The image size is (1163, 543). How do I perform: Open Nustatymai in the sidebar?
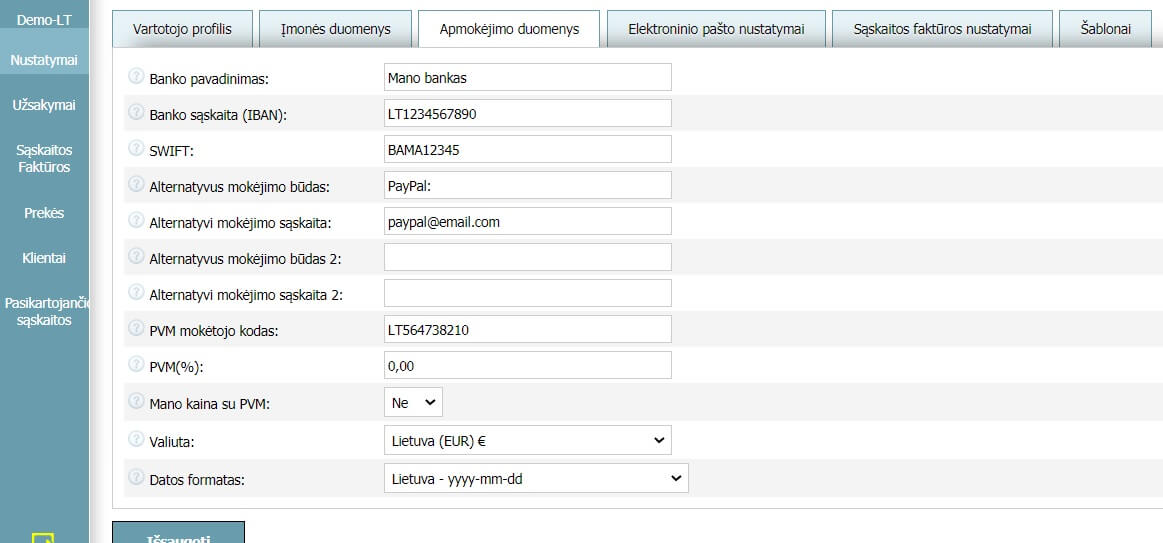coord(44,60)
